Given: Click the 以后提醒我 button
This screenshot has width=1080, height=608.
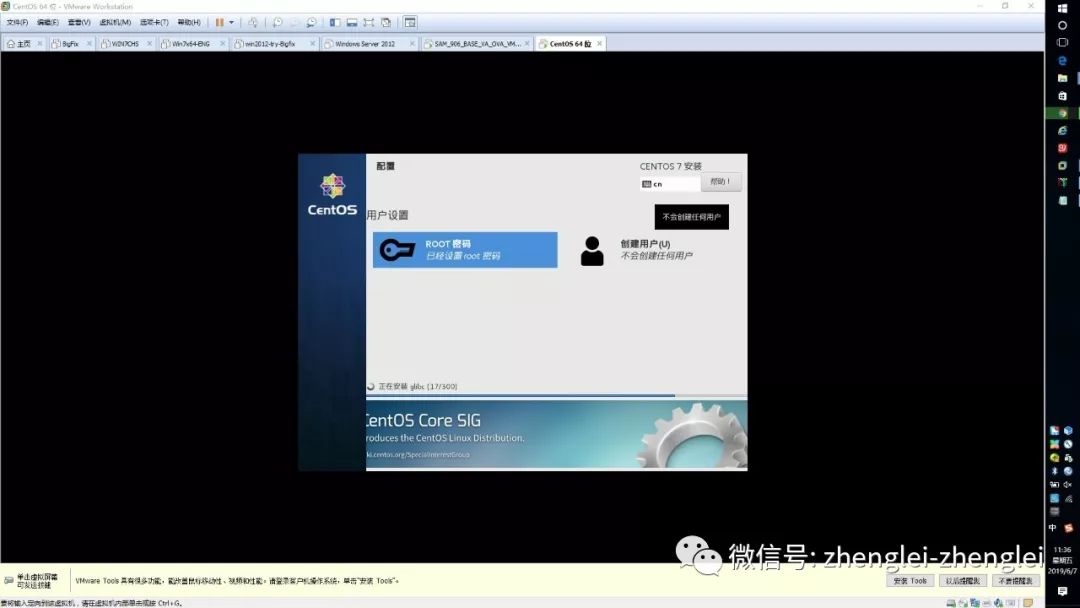Looking at the screenshot, I should (962, 581).
